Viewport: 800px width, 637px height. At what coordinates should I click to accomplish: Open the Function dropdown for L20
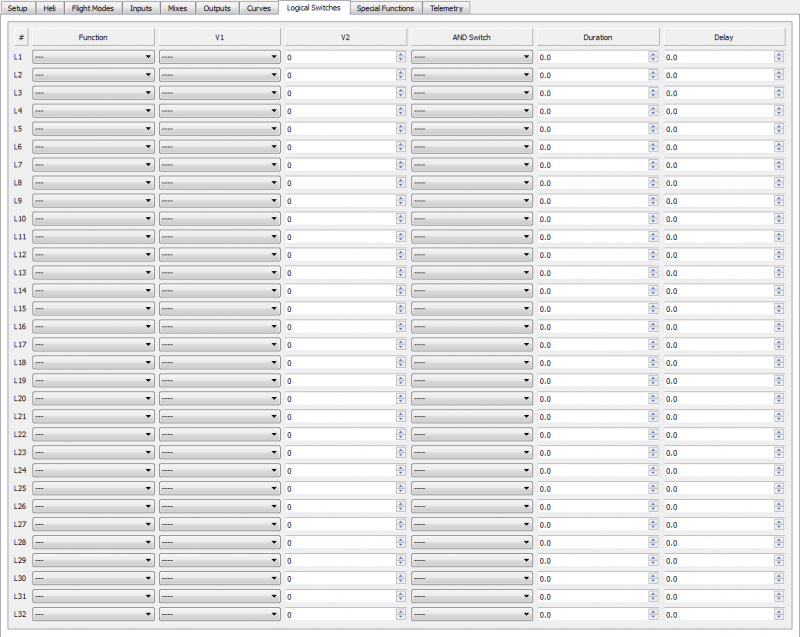[x=93, y=399]
